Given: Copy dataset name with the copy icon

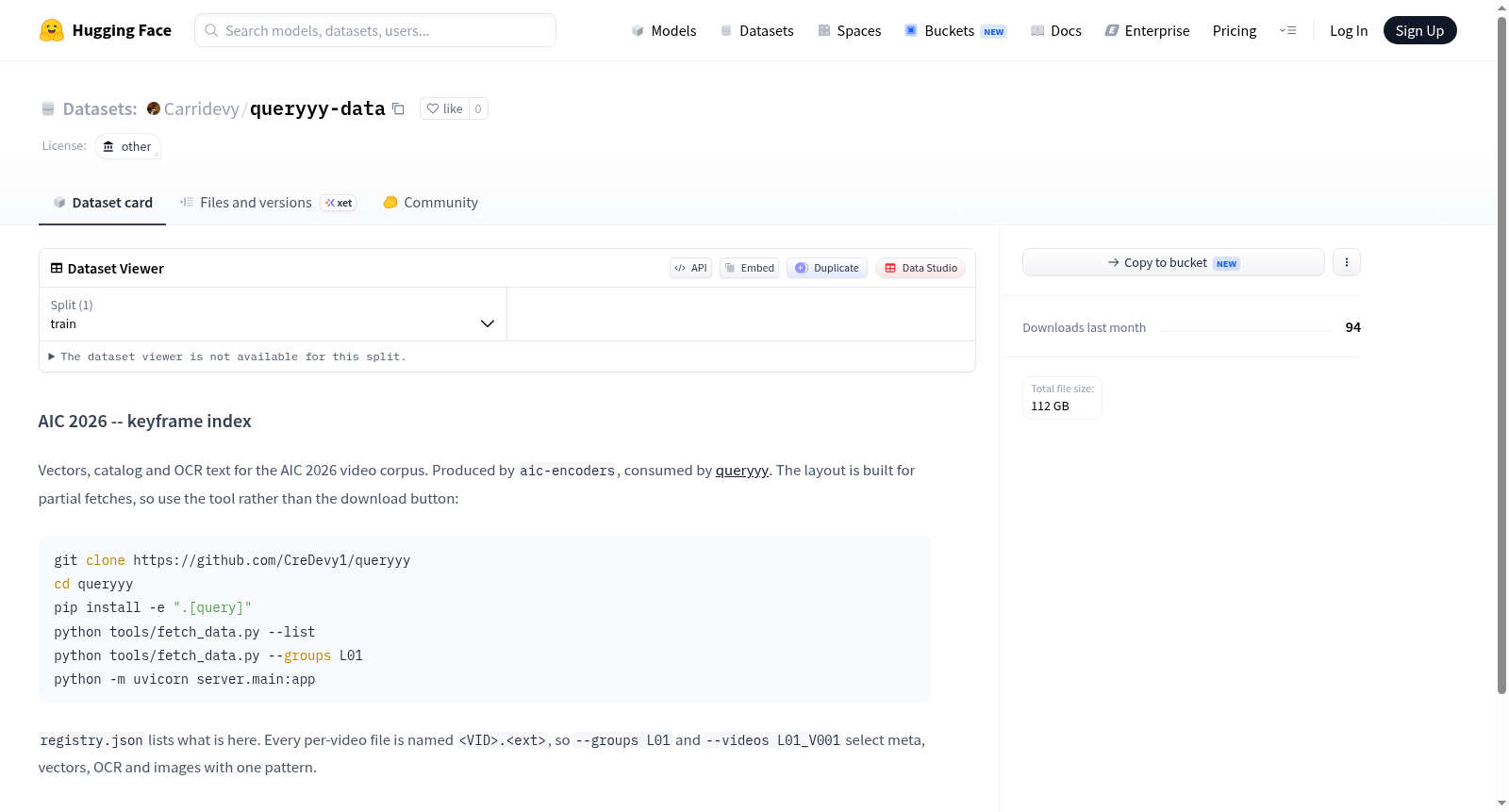Looking at the screenshot, I should point(398,108).
